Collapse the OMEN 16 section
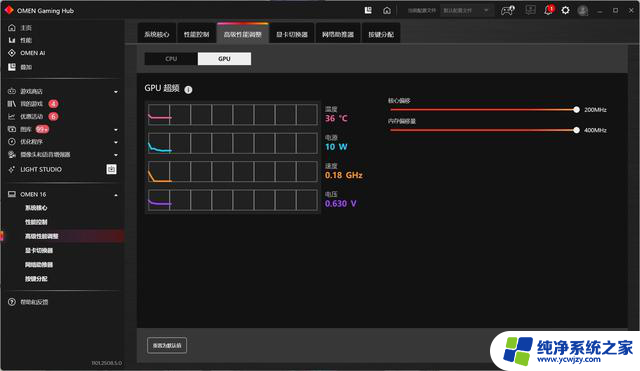This screenshot has width=640, height=371. [x=116, y=195]
